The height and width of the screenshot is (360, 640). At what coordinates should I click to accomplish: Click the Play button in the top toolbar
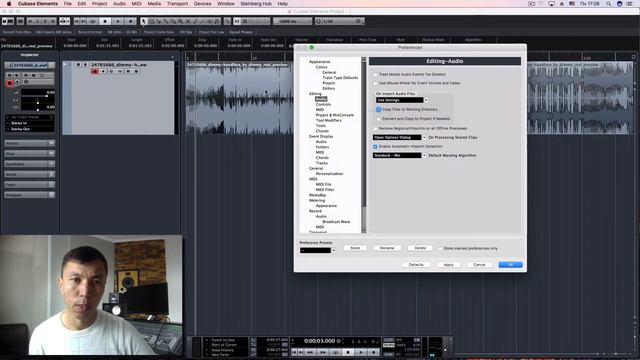(x=118, y=21)
